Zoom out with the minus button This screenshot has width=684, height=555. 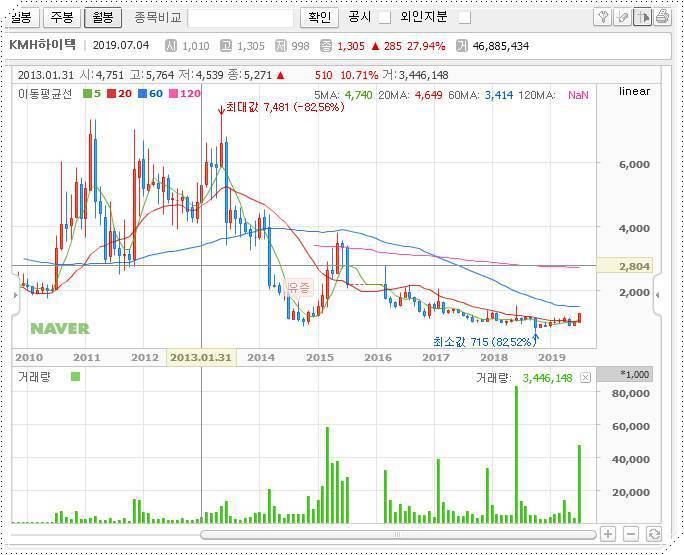point(631,534)
